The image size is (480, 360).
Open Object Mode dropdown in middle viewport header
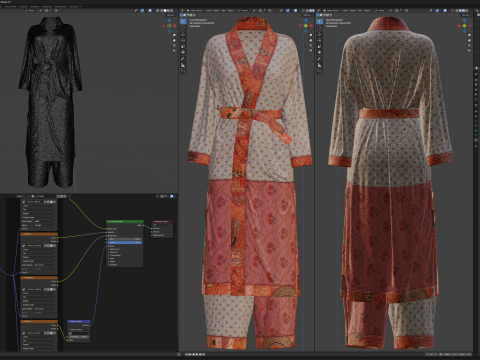196,11
